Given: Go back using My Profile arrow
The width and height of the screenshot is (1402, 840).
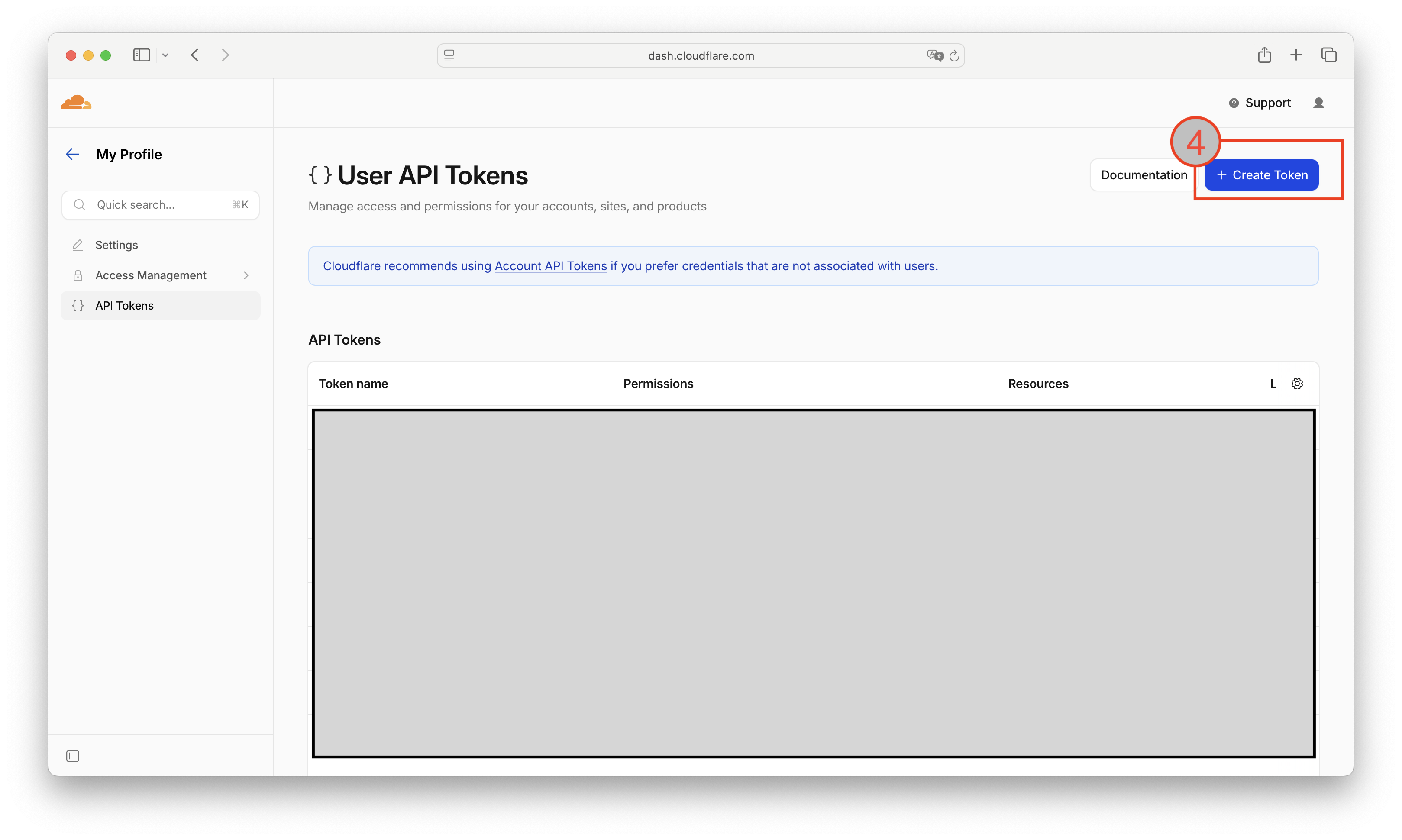Looking at the screenshot, I should pos(72,154).
